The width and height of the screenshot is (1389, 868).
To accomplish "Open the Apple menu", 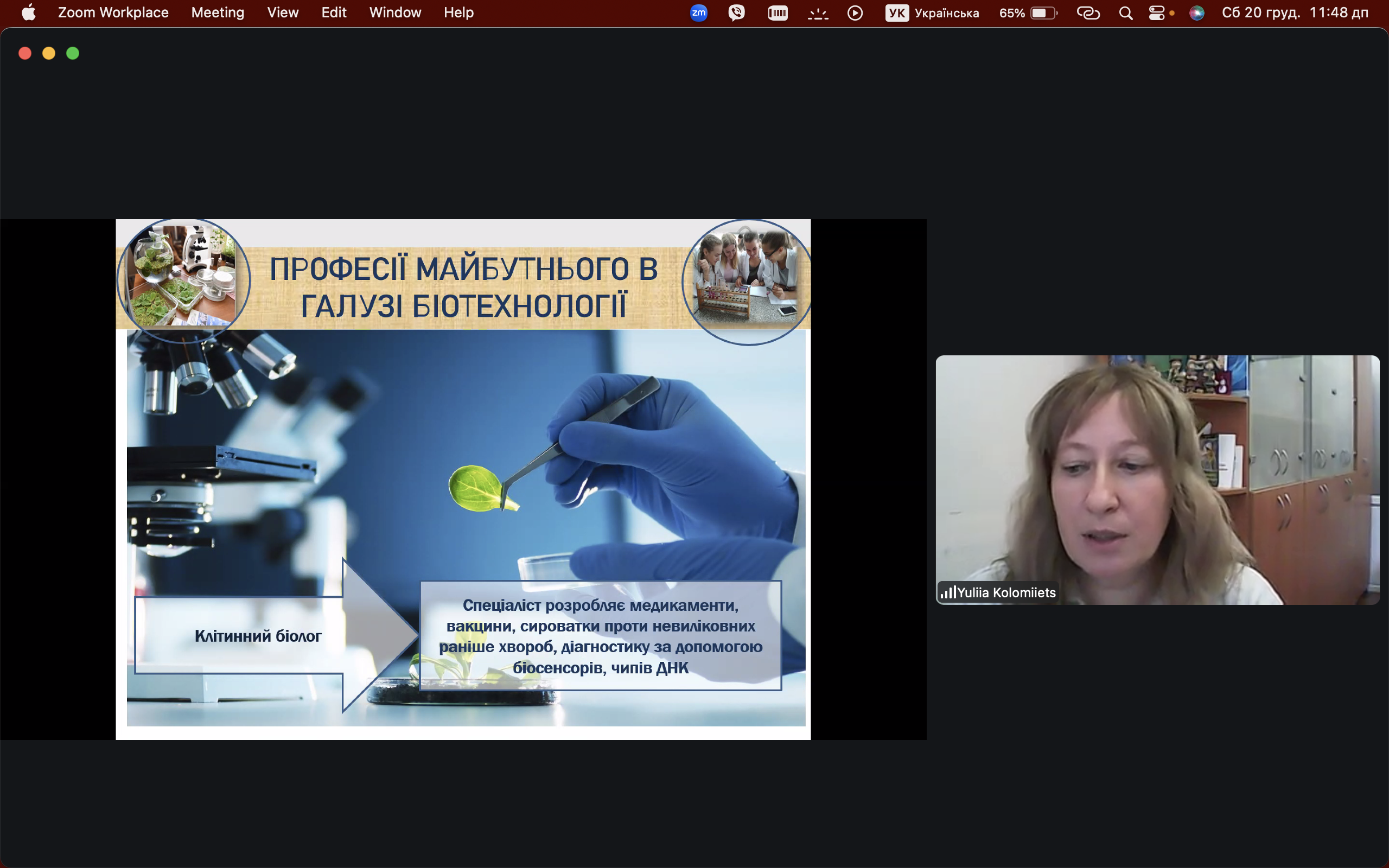I will click(29, 12).
